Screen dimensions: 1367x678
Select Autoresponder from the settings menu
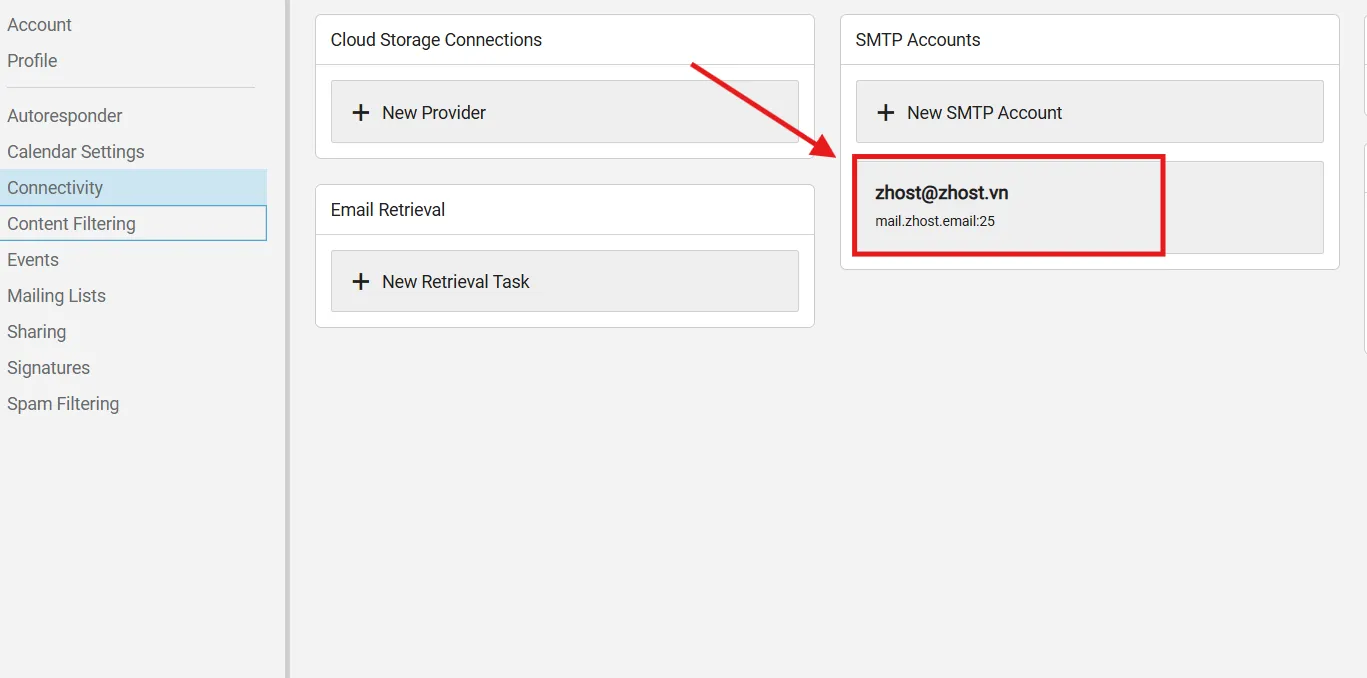click(65, 116)
